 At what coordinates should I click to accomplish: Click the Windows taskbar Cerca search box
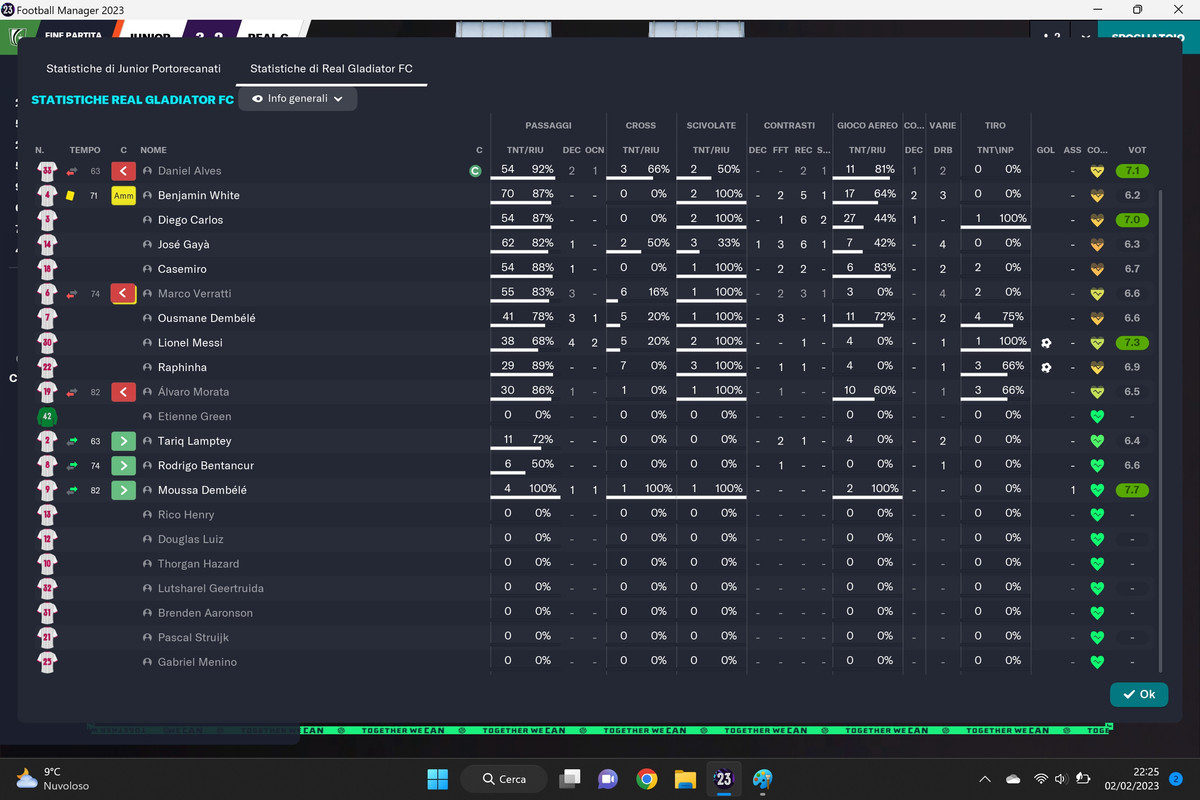[504, 779]
